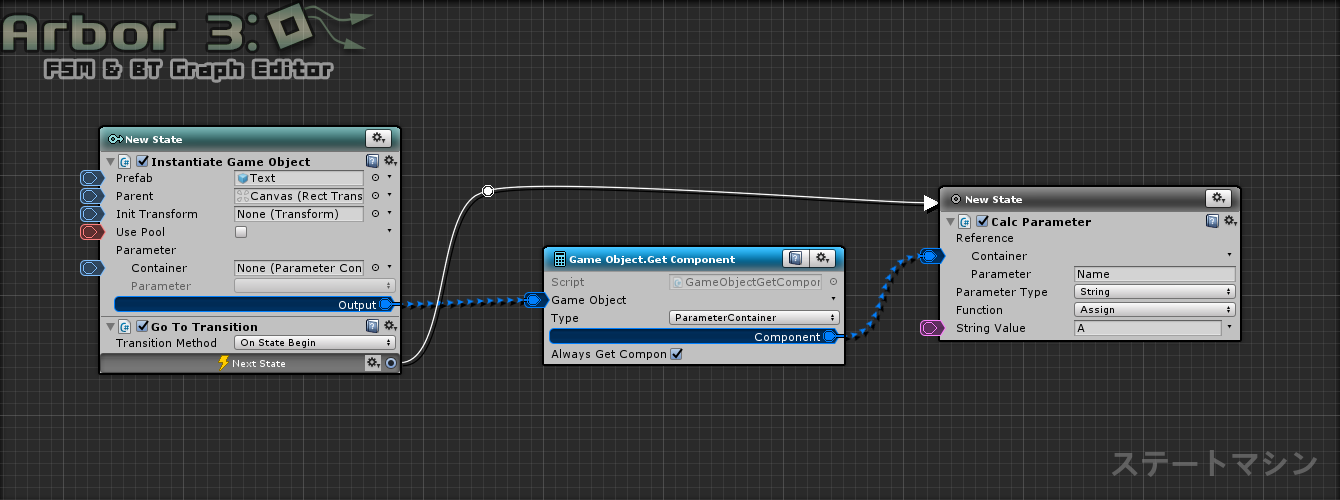Uncheck Always Get Component checkbox
This screenshot has width=1340, height=500.
point(677,354)
